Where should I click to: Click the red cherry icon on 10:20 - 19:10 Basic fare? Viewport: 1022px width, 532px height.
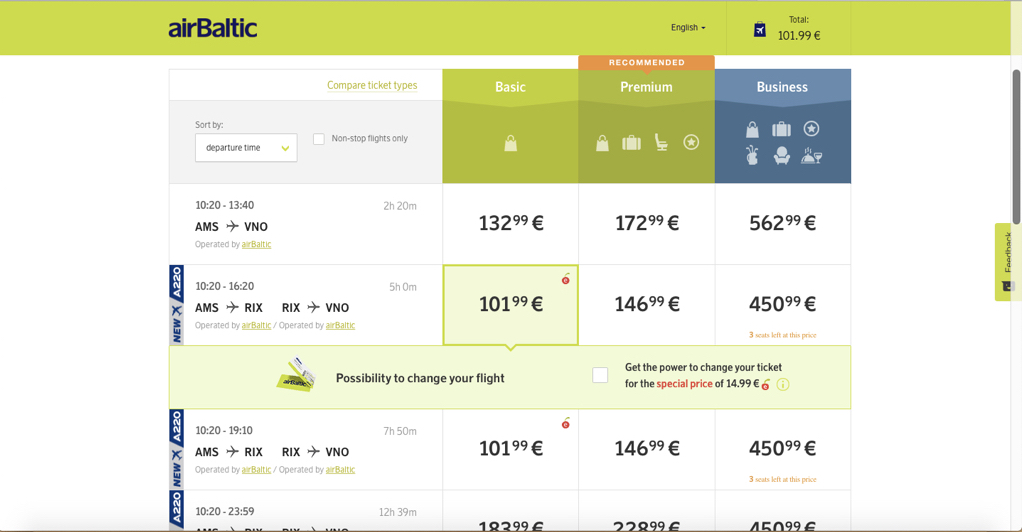tap(566, 423)
